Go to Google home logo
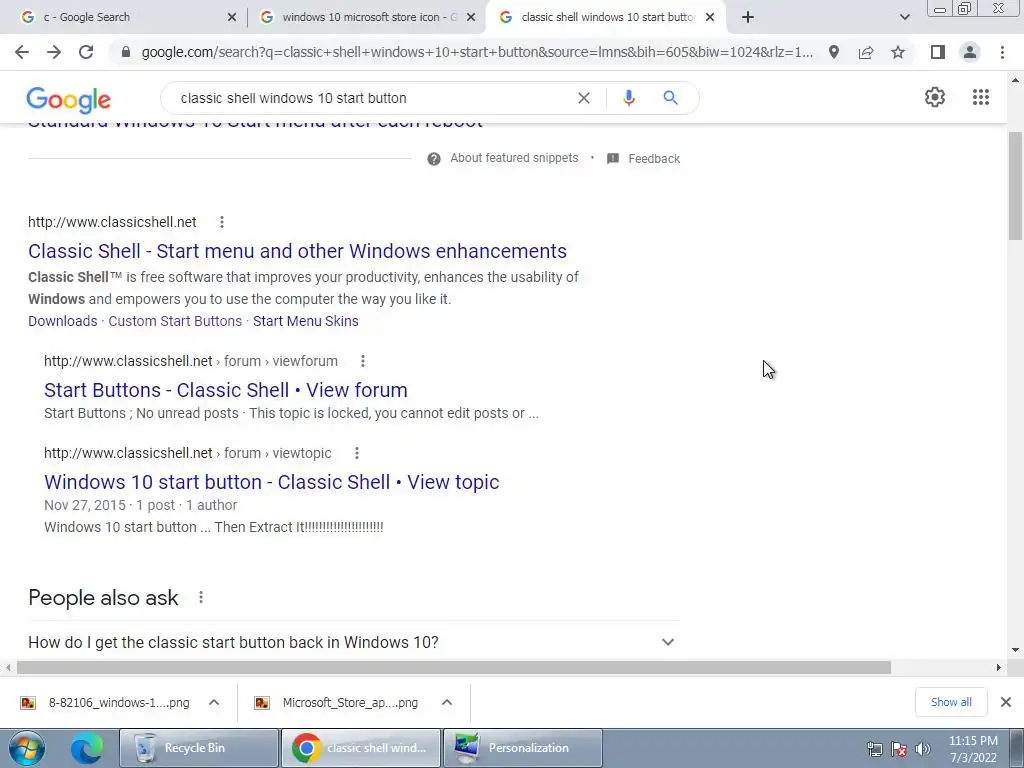 pyautogui.click(x=69, y=100)
